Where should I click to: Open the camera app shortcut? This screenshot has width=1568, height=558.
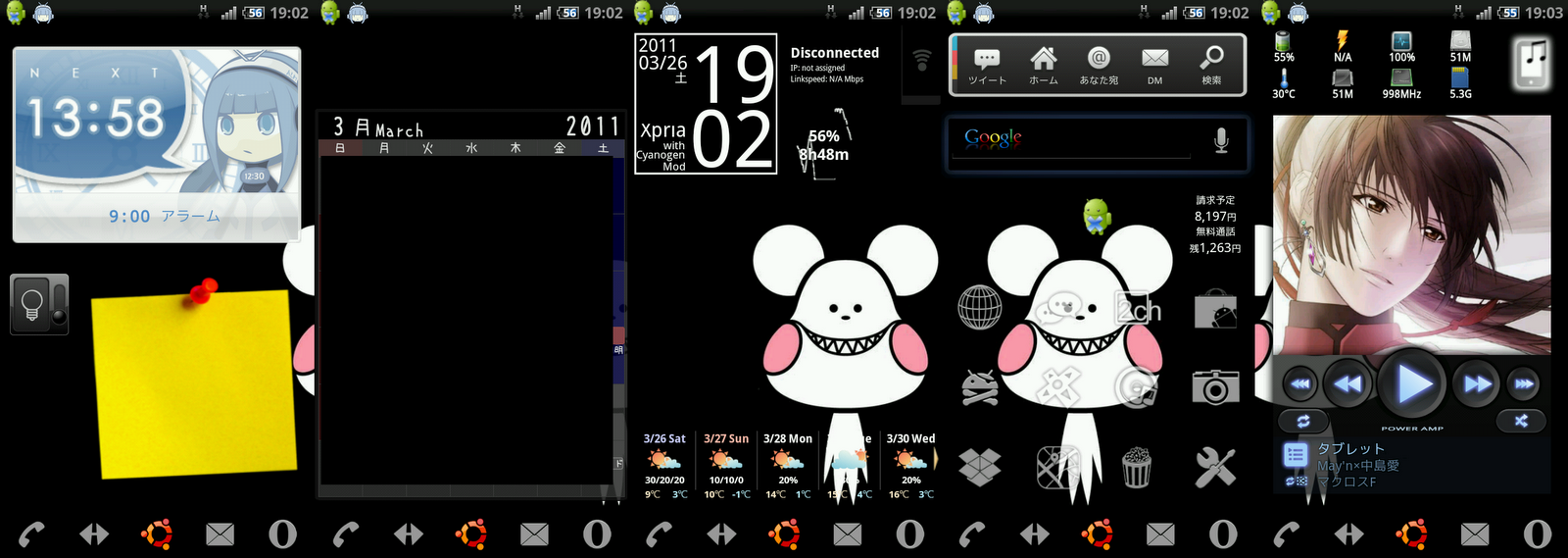coord(1215,387)
